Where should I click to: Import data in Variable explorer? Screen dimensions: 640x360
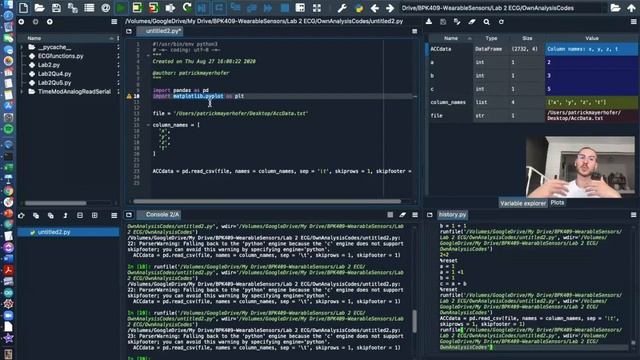pyautogui.click(x=429, y=22)
